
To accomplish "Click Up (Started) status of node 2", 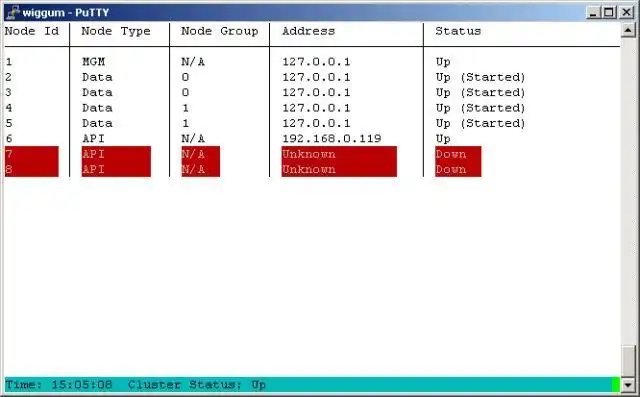I will click(480, 77).
